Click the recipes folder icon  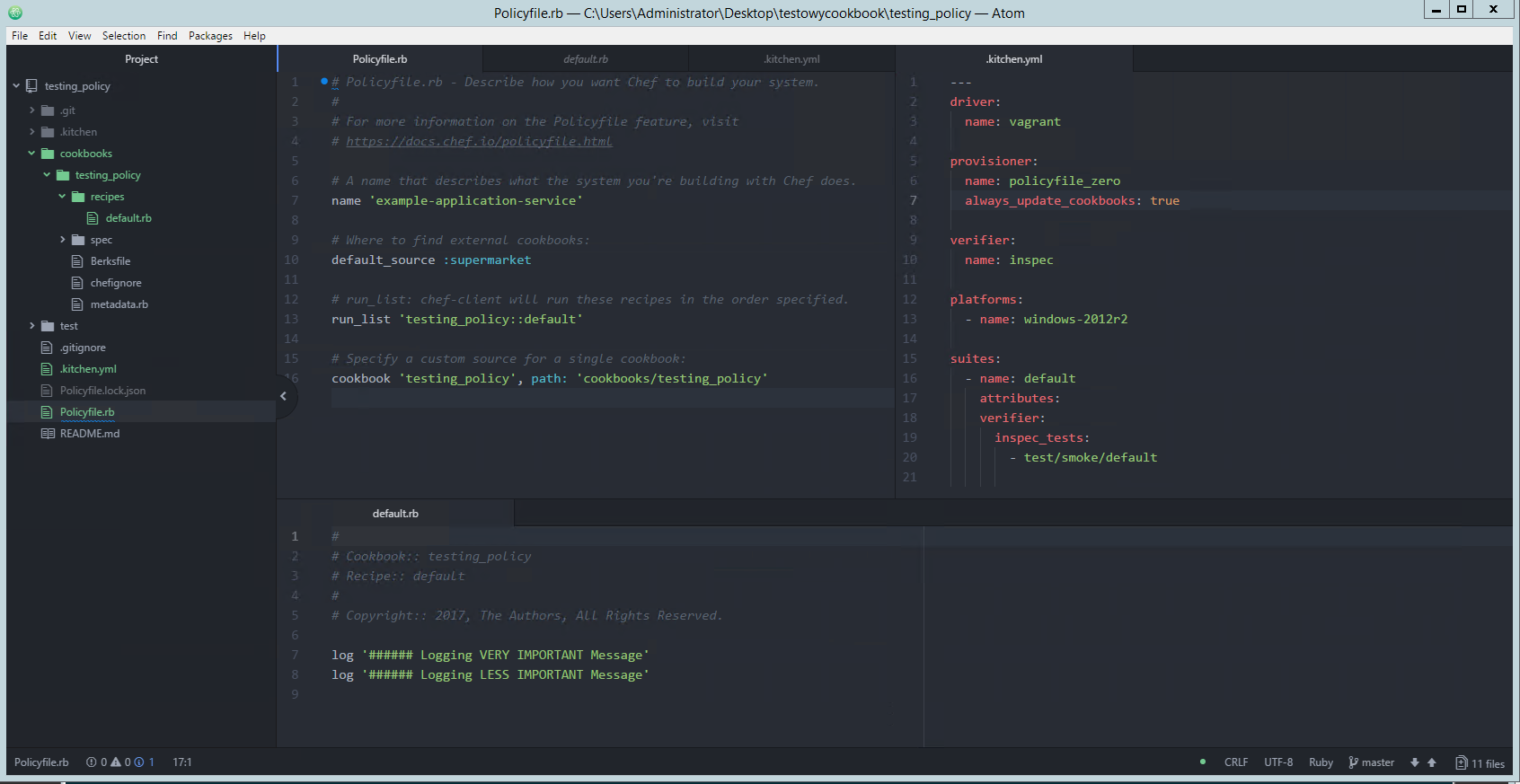coord(78,197)
